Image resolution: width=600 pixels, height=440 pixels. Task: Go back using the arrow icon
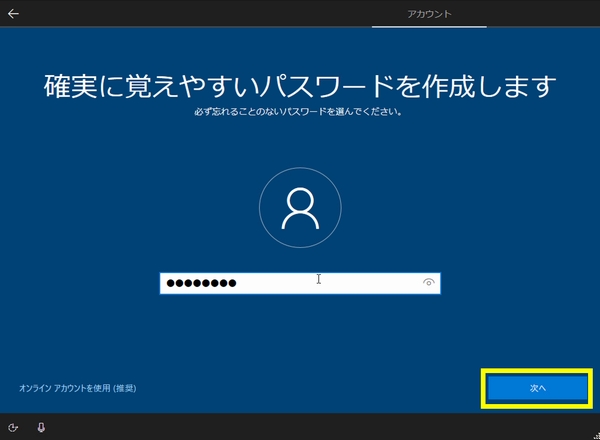click(13, 14)
